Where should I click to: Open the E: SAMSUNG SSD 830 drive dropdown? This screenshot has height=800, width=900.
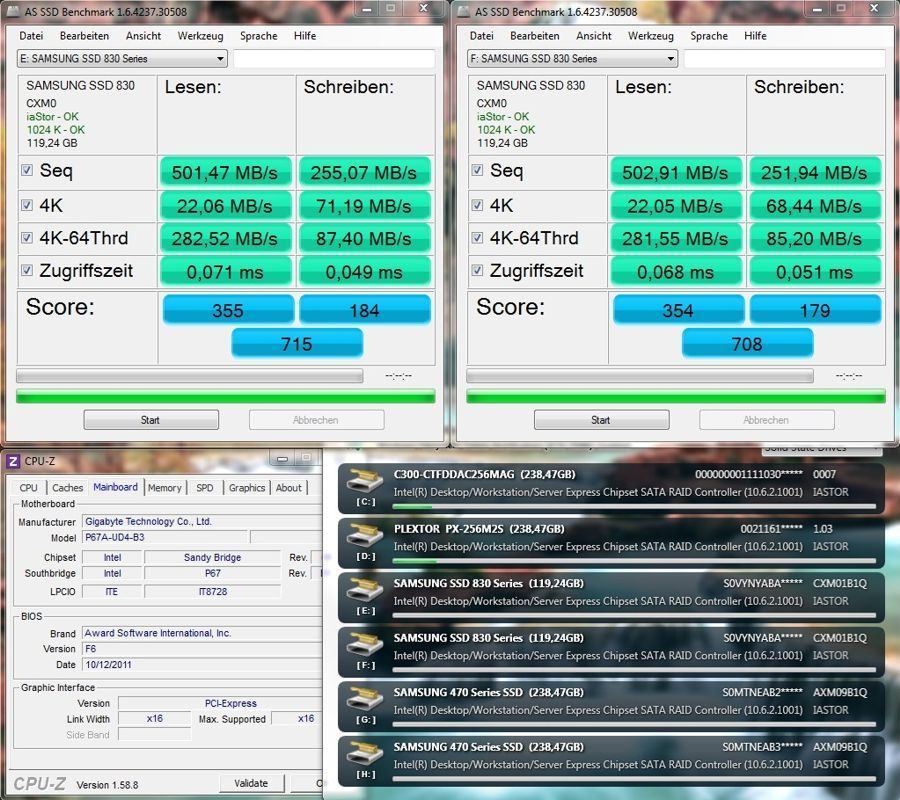[122, 59]
